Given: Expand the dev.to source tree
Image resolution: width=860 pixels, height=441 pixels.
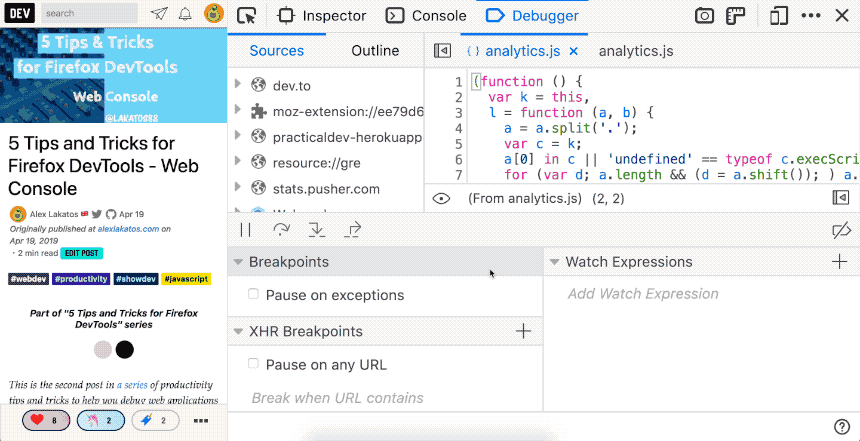Looking at the screenshot, I should 237,84.
